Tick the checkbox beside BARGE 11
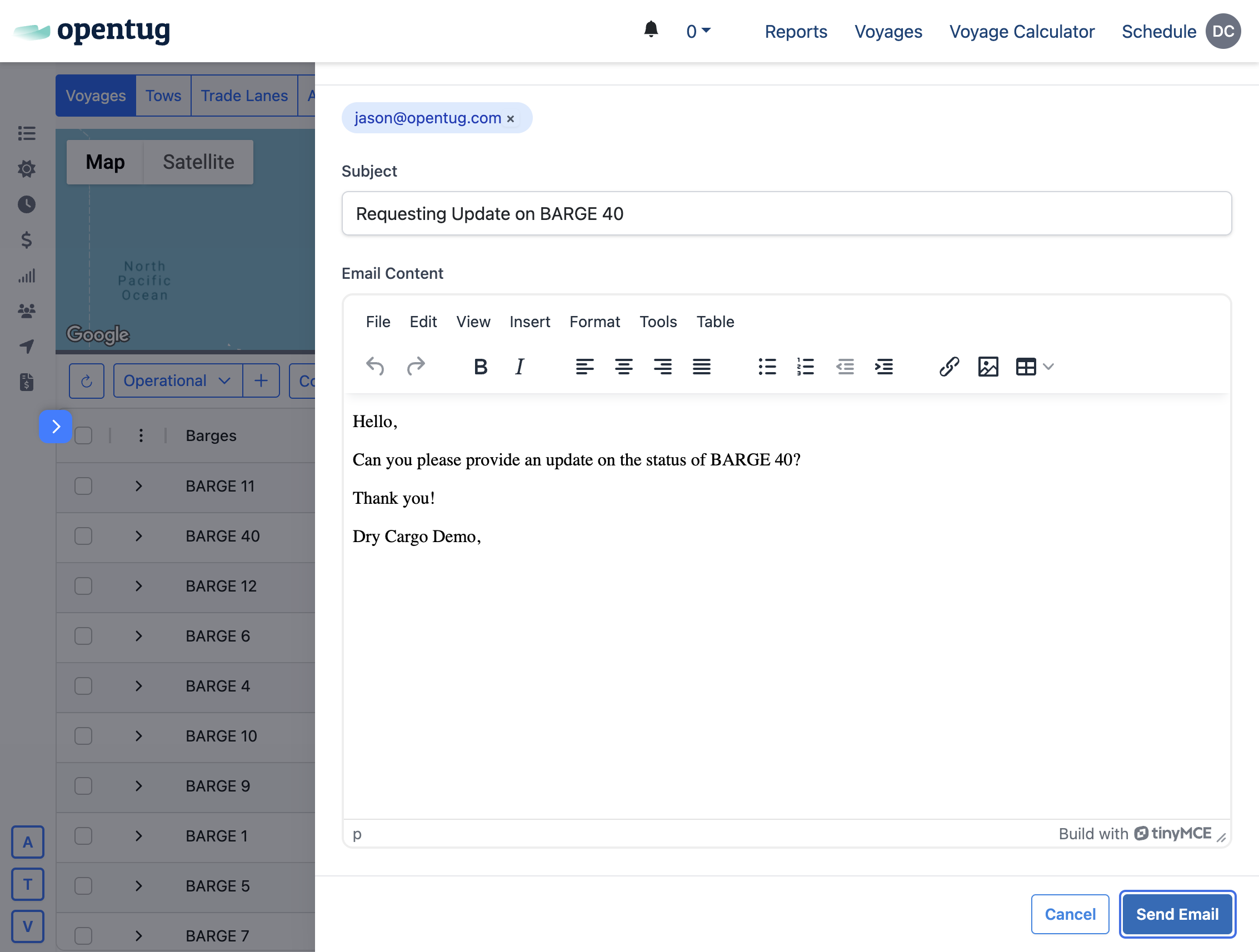1259x952 pixels. pos(84,486)
